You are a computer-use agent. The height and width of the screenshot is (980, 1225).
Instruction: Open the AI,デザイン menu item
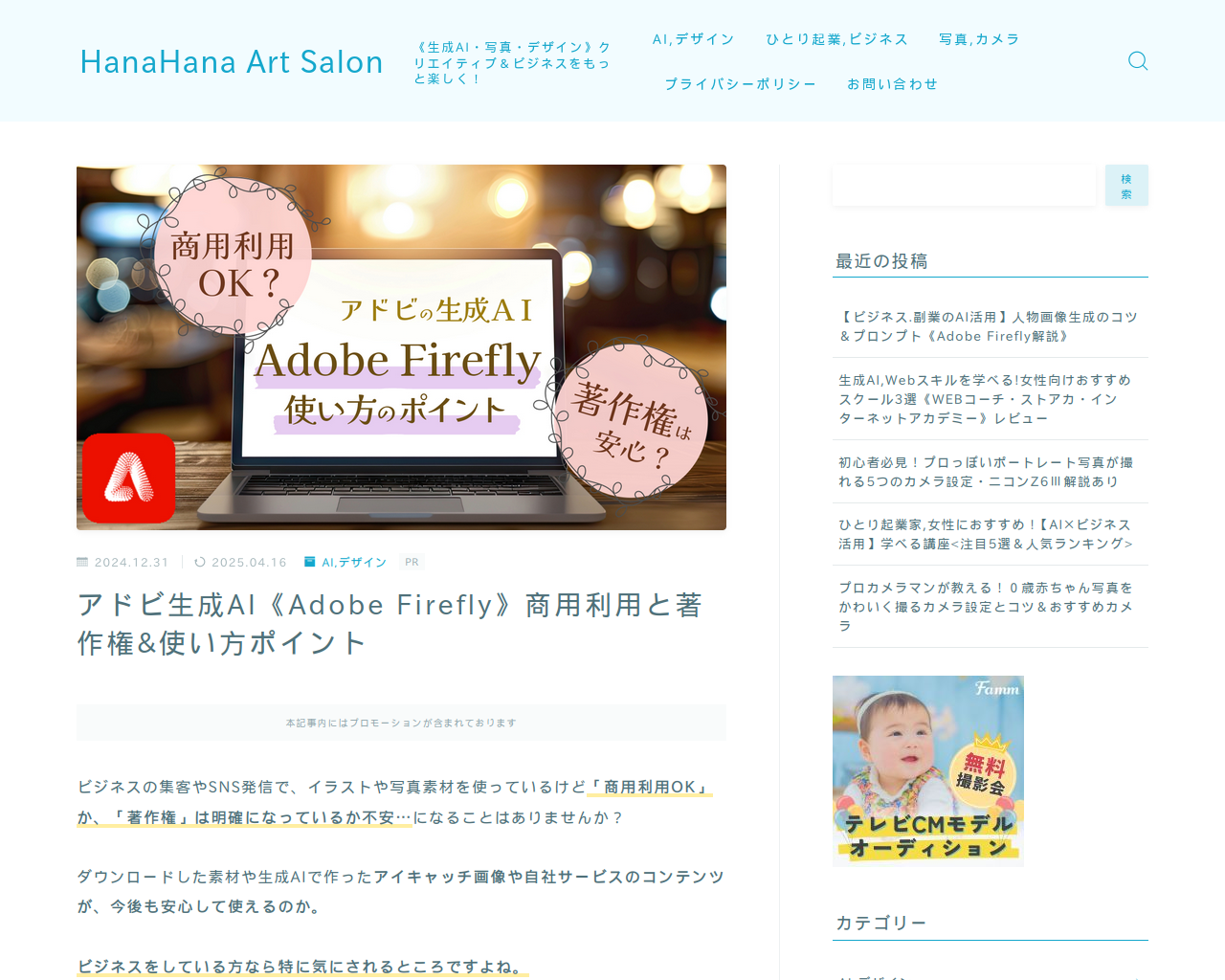coord(694,39)
